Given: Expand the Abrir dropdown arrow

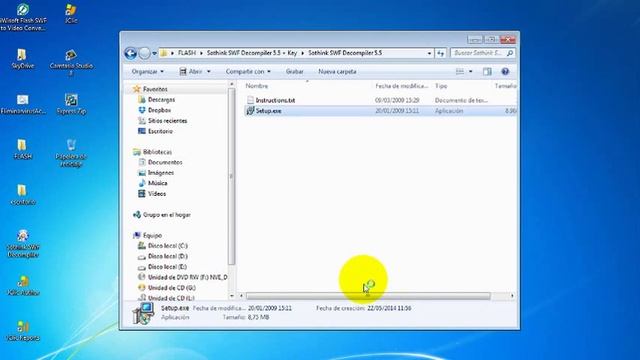Looking at the screenshot, I should click(209, 71).
